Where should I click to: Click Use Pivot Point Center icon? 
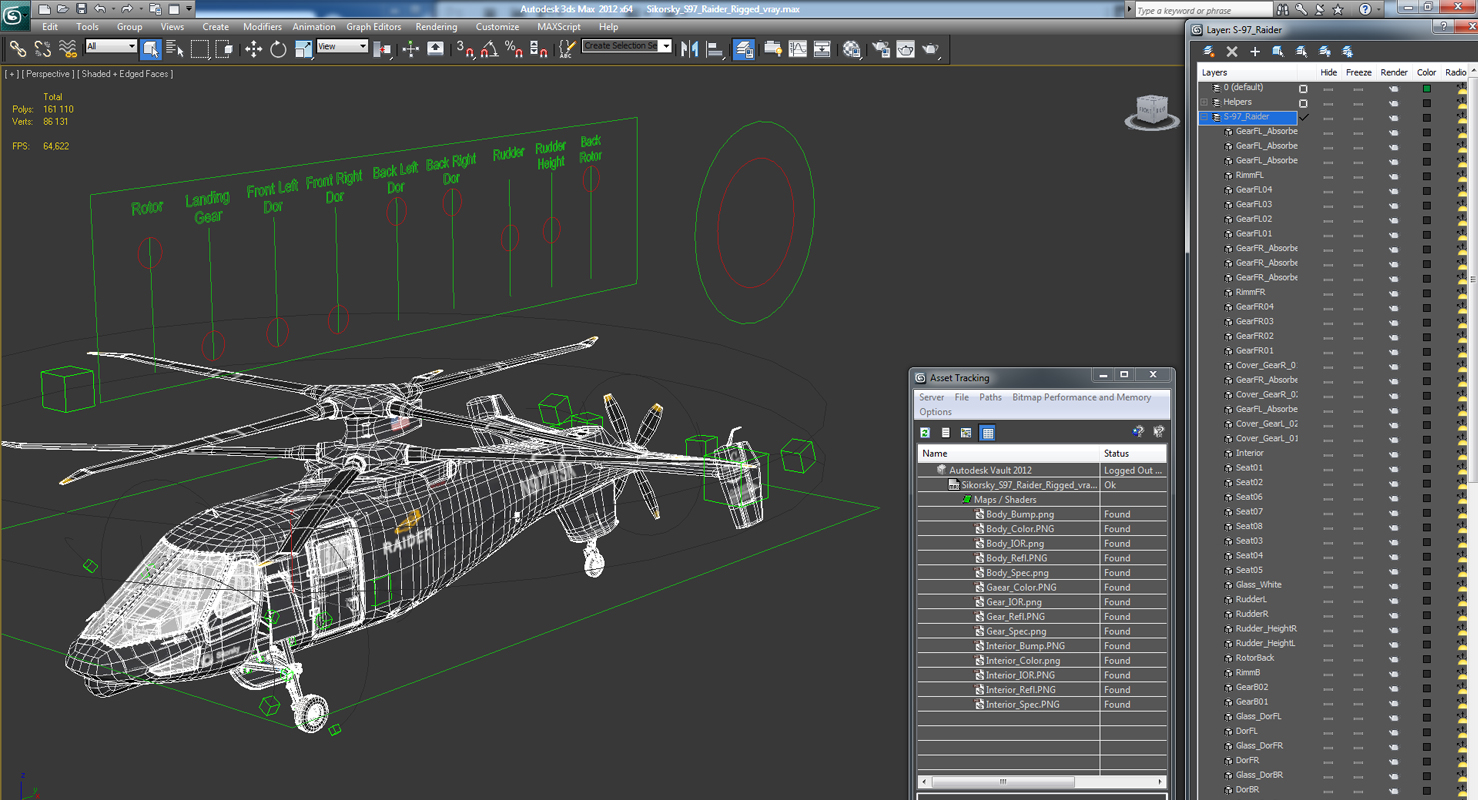[x=382, y=48]
